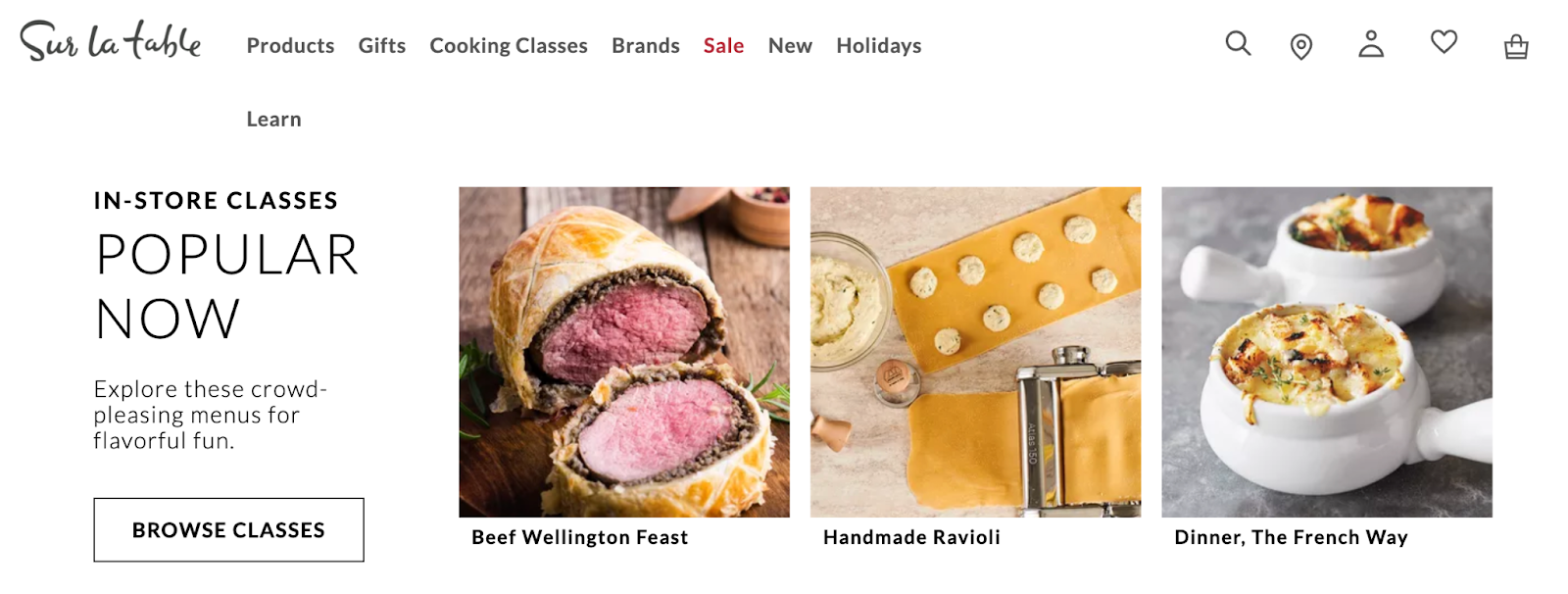This screenshot has width=1568, height=594.
Task: Select New in the navigation bar
Action: [790, 45]
